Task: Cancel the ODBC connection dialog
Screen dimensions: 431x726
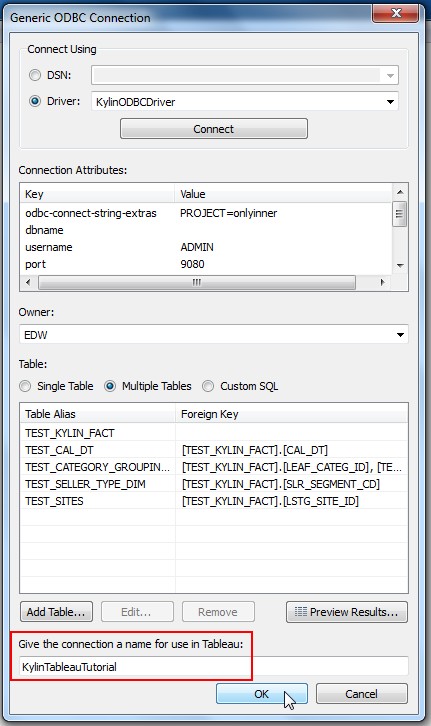Action: (x=362, y=694)
